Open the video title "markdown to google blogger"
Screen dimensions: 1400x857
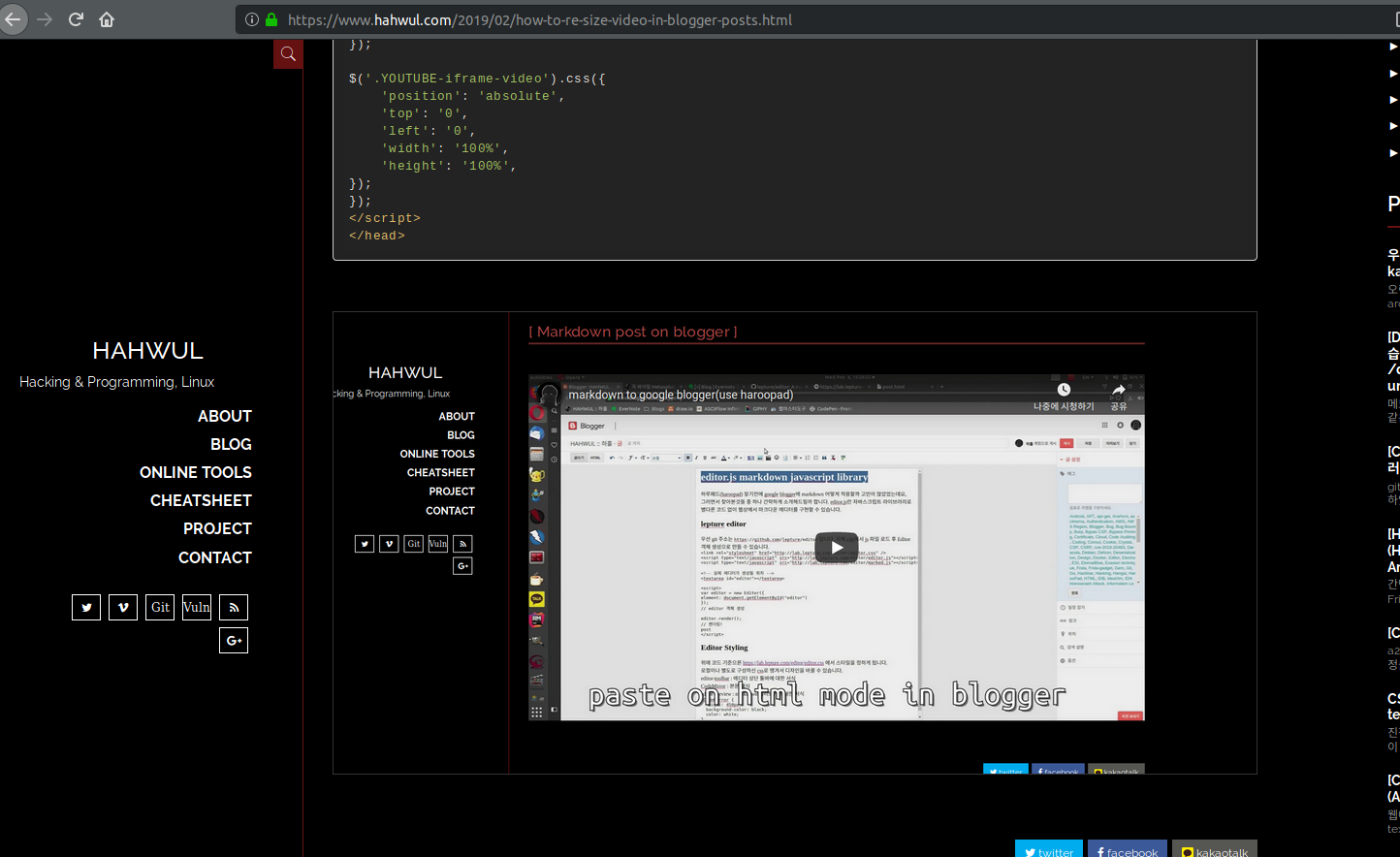point(681,395)
